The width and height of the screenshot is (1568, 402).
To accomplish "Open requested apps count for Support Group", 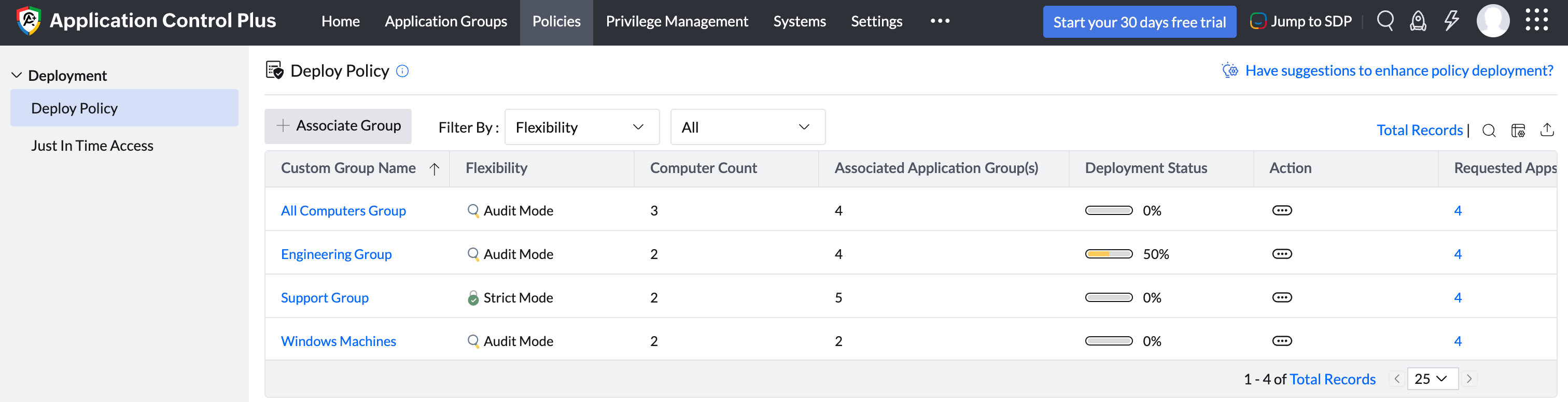I will click(1457, 297).
